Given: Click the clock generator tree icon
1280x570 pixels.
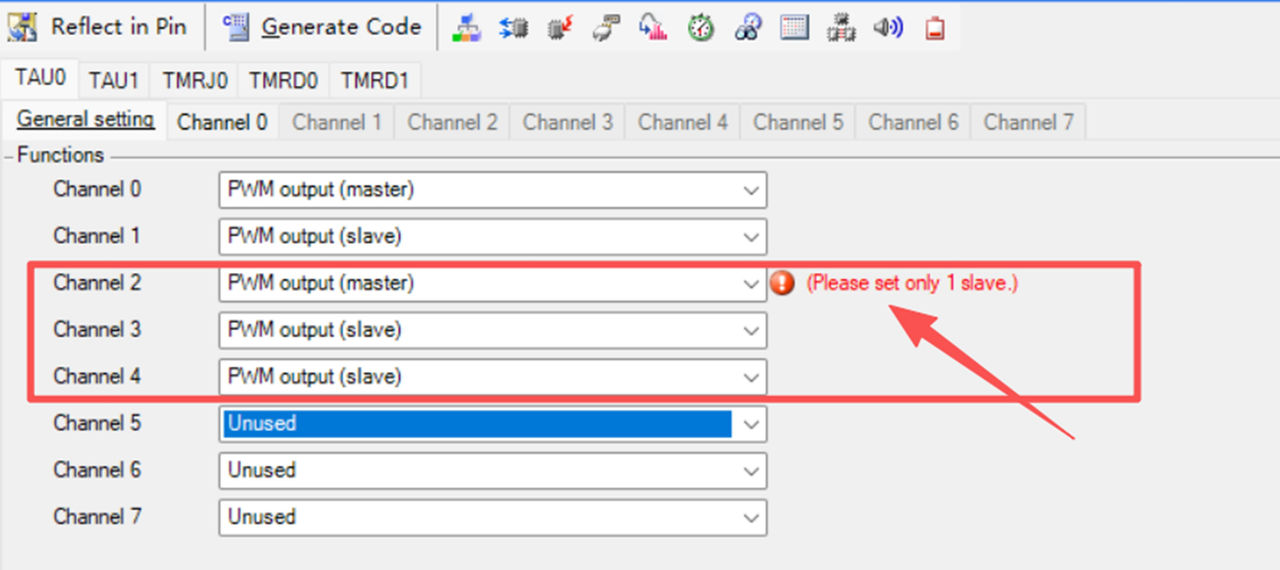Looking at the screenshot, I should pos(466,28).
